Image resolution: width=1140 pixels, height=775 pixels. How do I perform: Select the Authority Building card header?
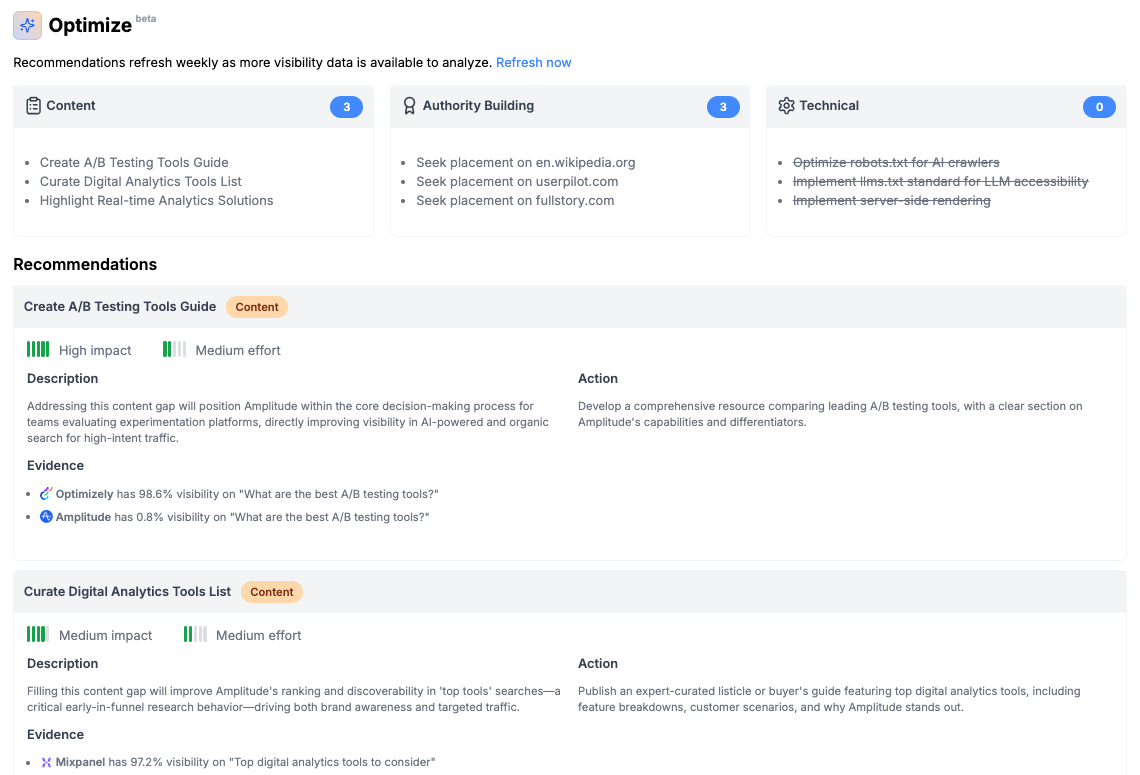570,107
